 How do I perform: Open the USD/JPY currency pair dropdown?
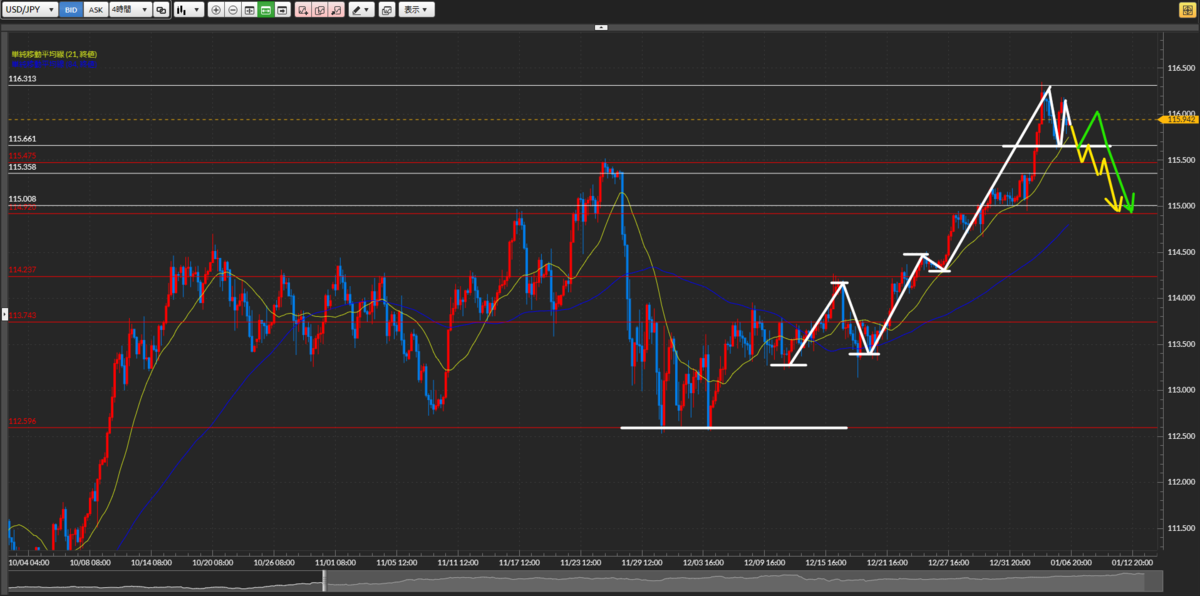(29, 9)
